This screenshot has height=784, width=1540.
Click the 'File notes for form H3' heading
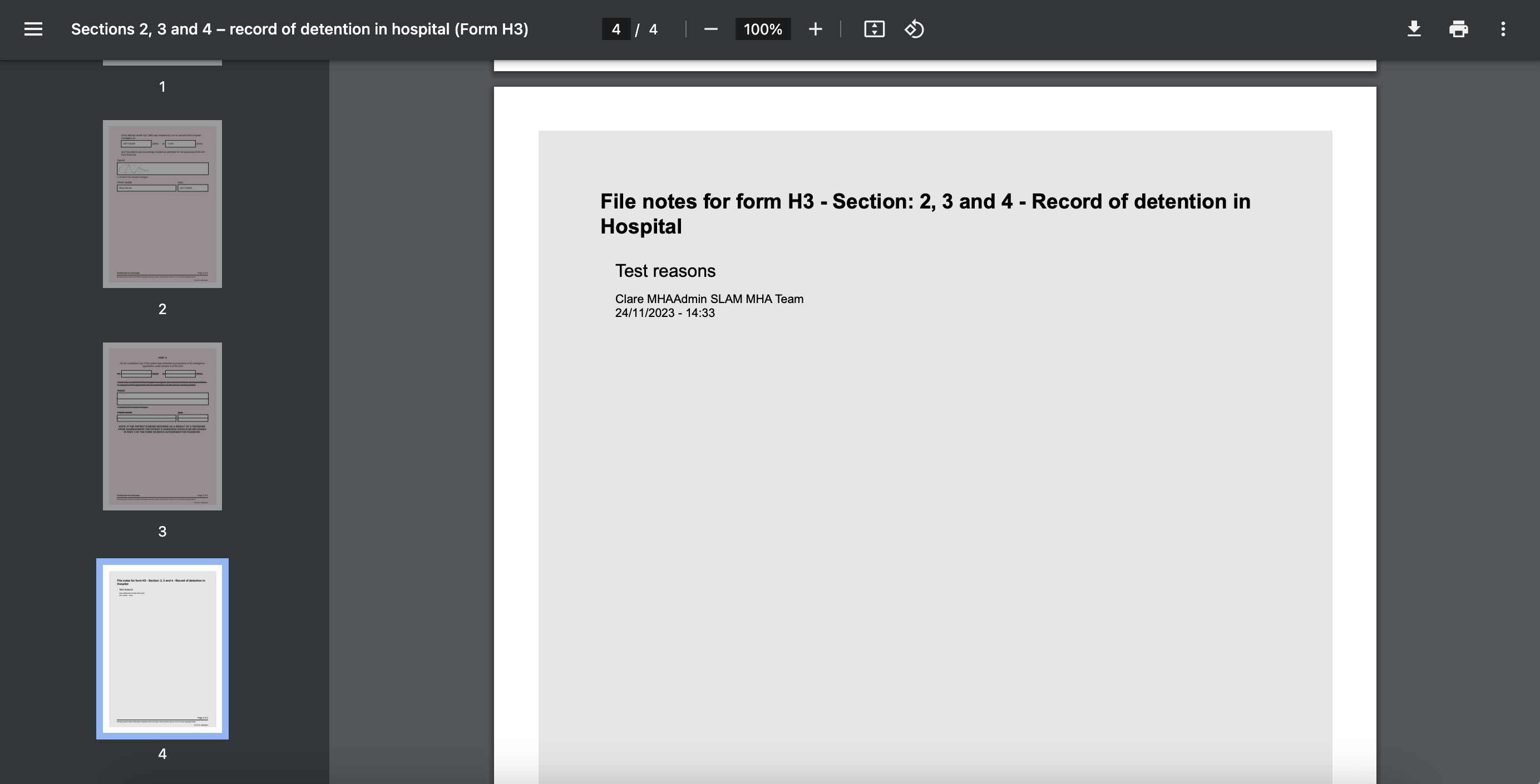925,214
